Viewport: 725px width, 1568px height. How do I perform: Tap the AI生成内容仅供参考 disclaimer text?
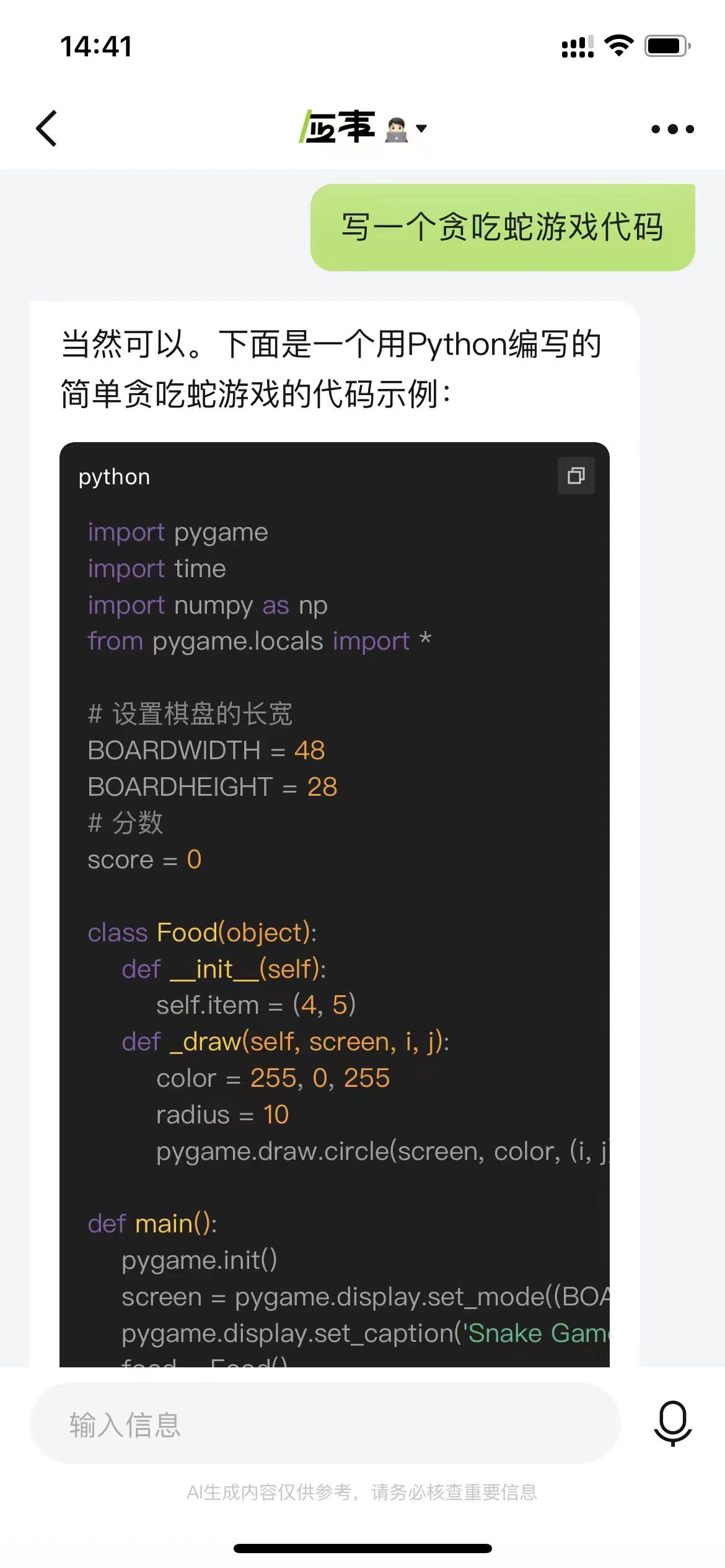click(362, 1492)
